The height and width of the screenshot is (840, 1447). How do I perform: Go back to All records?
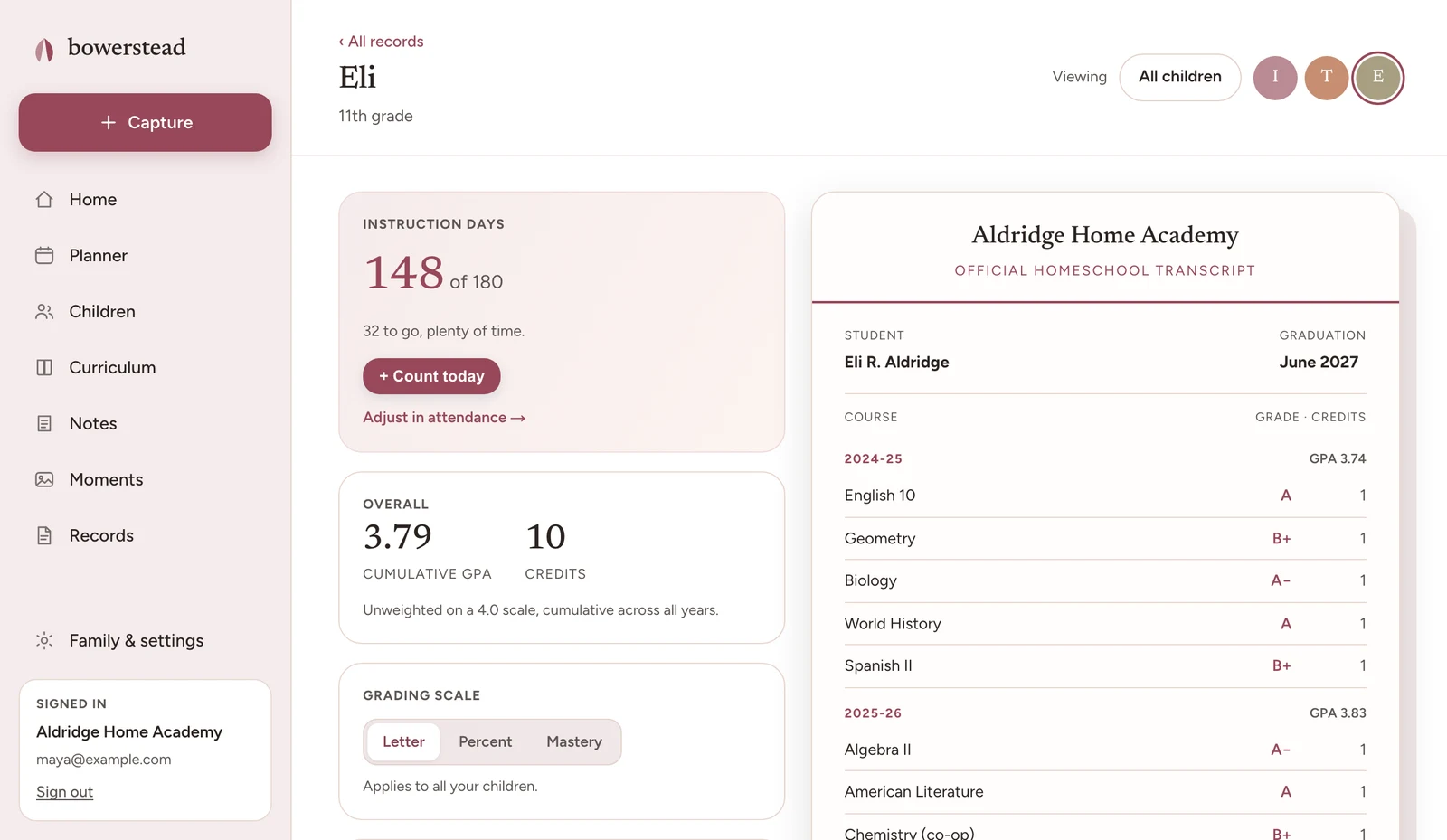pos(381,42)
